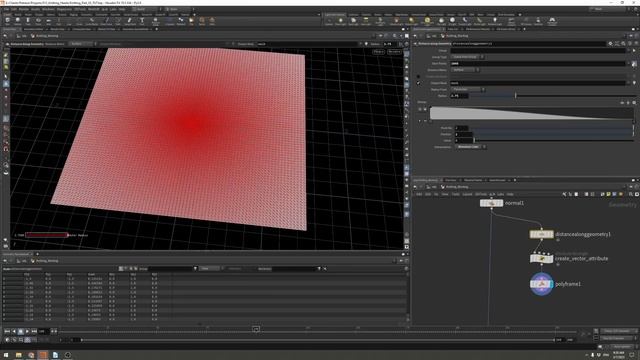Click the yellow sticky note icon in network toolbar
The height and width of the screenshot is (360, 640).
pos(608,194)
